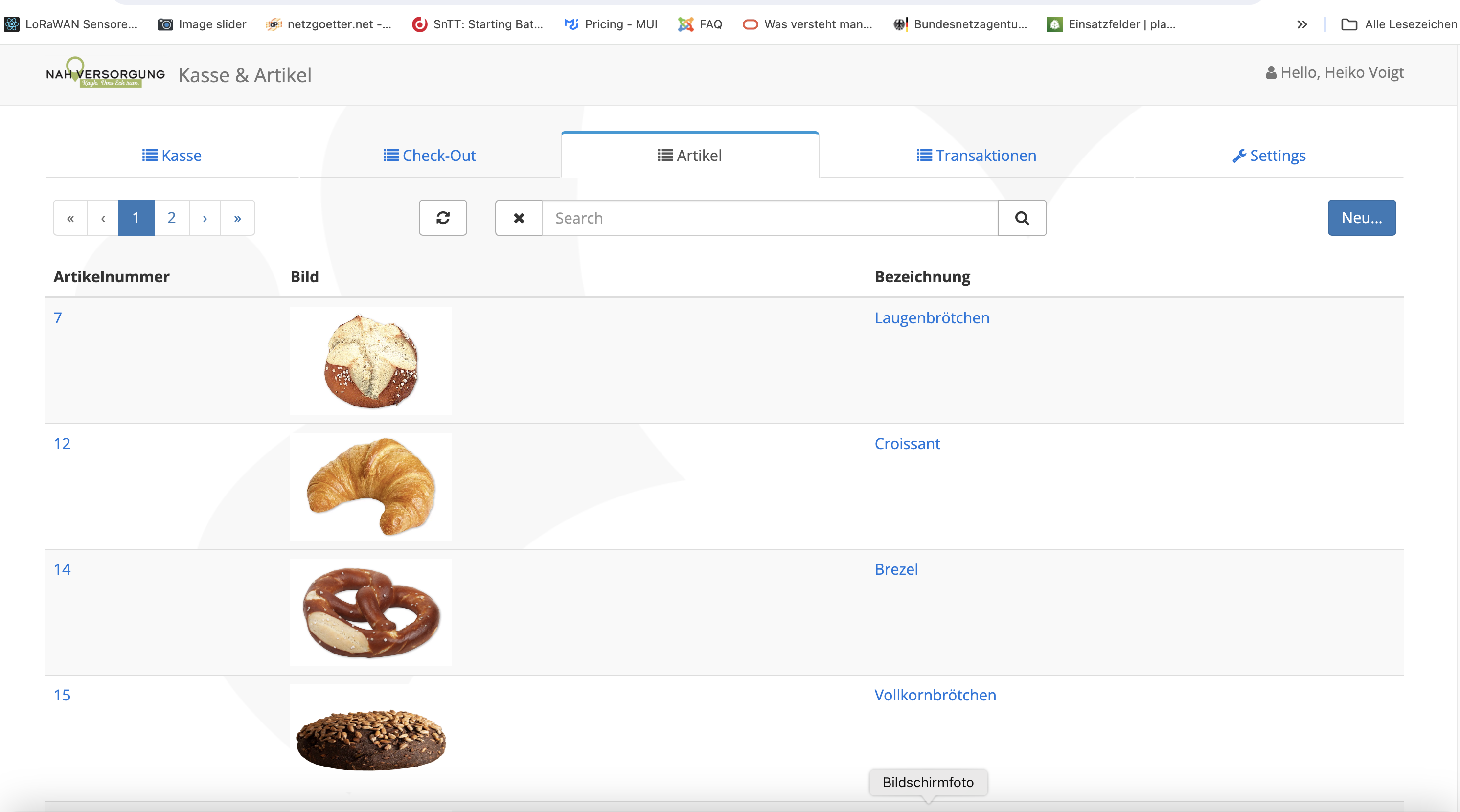Go to last page with double-right arrow

pos(237,218)
